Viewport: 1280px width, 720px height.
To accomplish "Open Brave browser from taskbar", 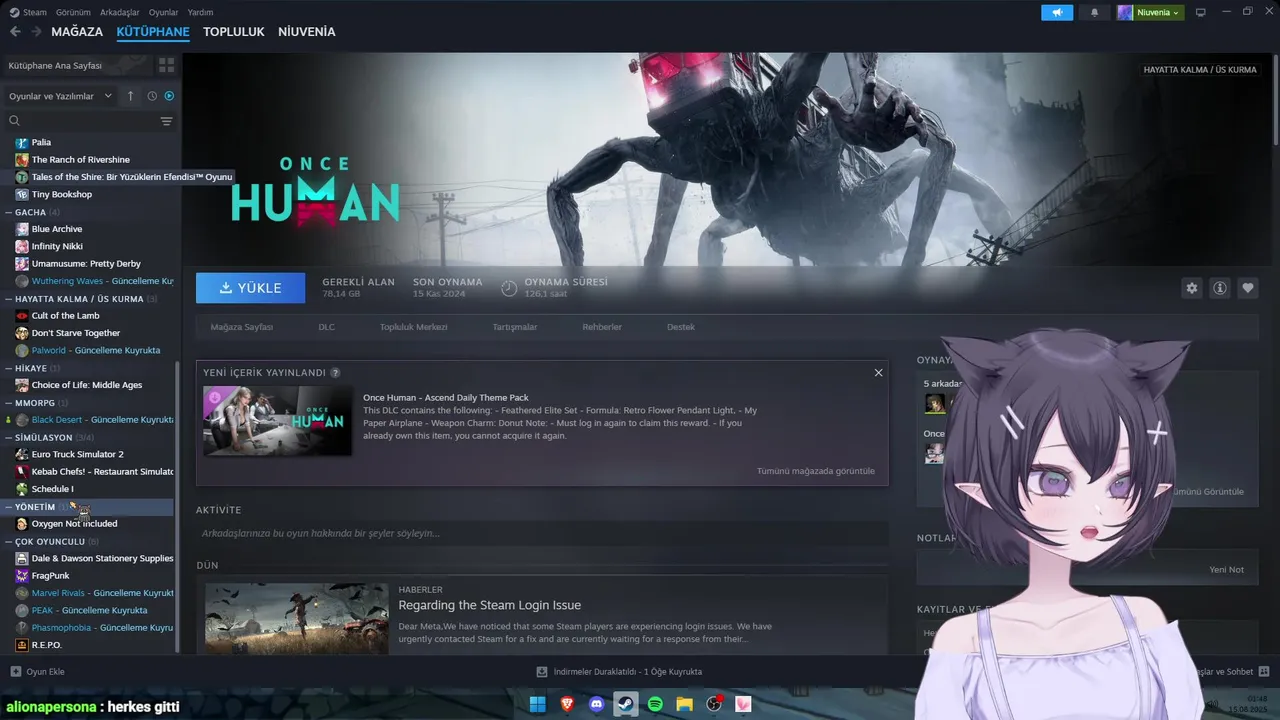I will [x=567, y=704].
